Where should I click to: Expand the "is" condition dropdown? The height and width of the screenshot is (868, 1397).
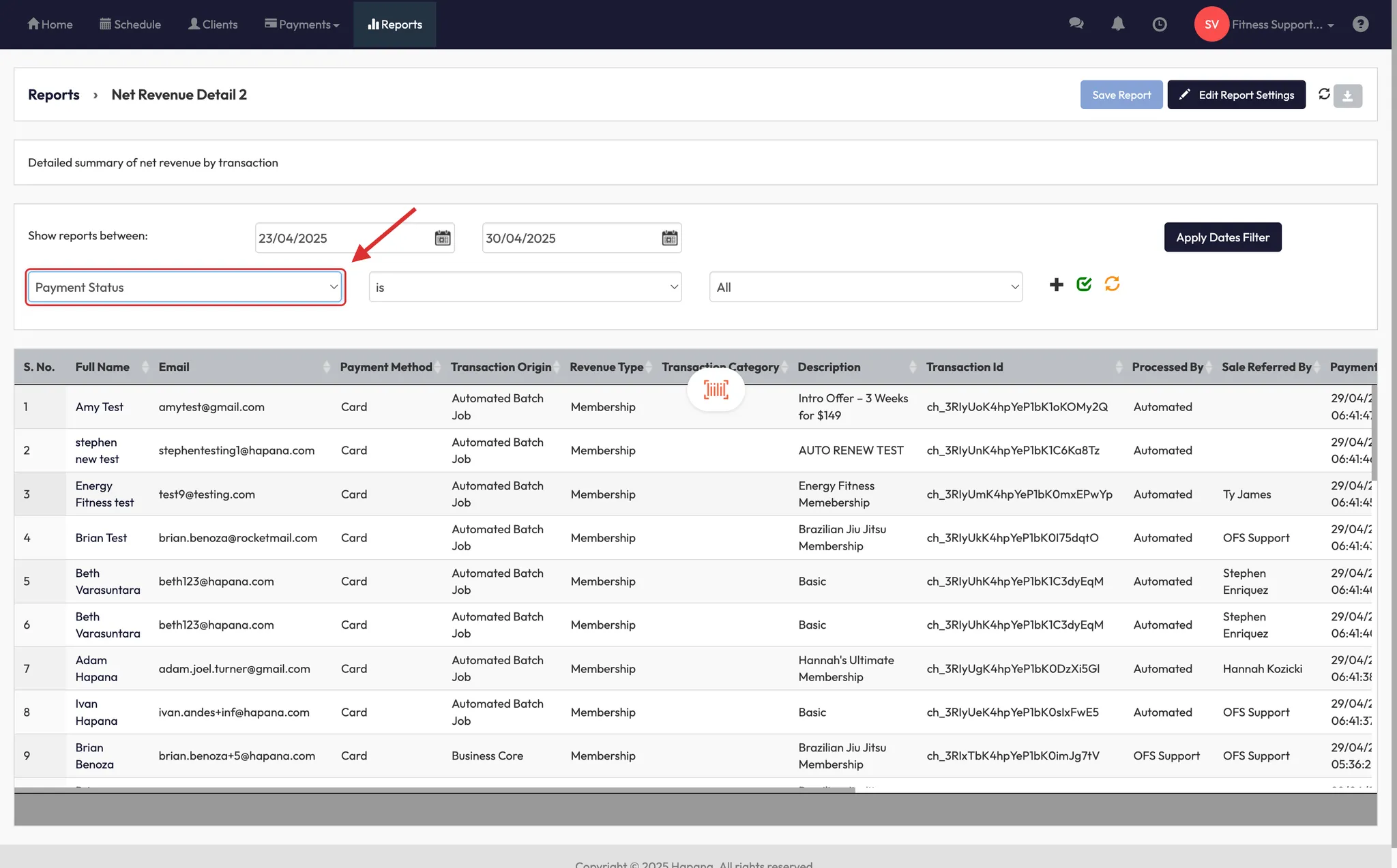click(x=525, y=287)
